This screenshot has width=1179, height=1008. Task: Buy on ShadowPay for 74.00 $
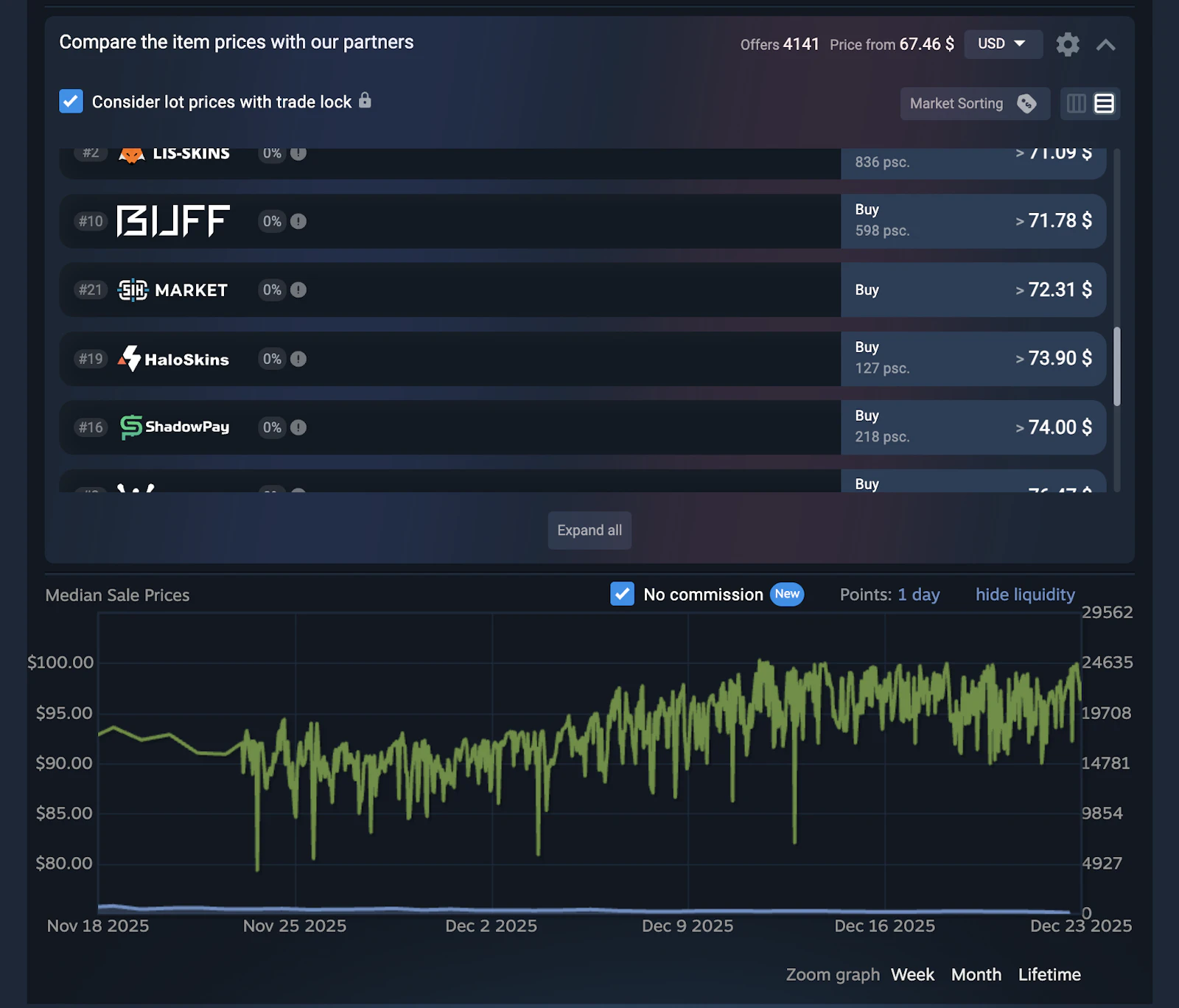(973, 427)
